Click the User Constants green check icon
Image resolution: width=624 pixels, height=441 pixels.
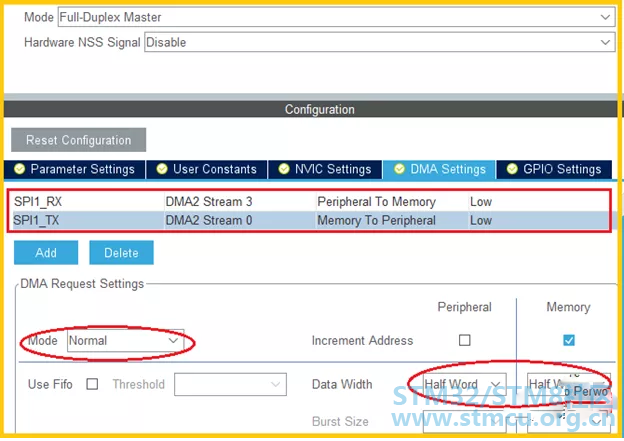(162, 169)
